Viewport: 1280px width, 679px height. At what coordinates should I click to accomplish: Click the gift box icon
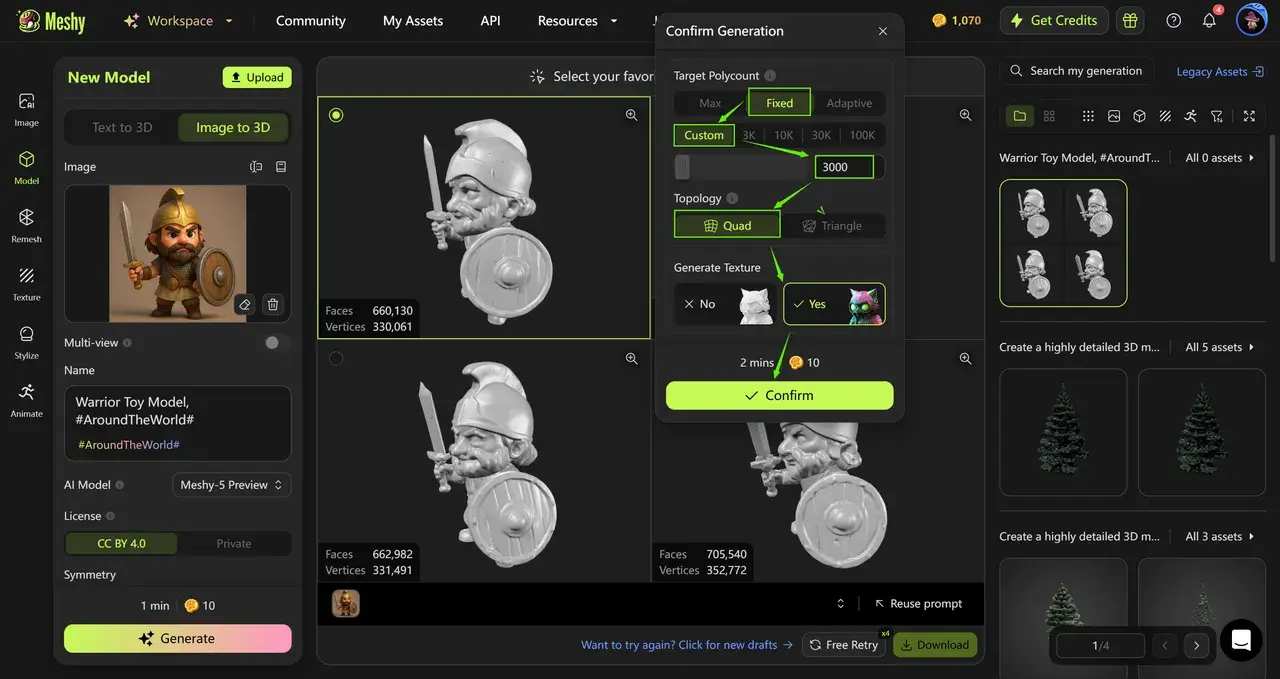pos(1130,20)
